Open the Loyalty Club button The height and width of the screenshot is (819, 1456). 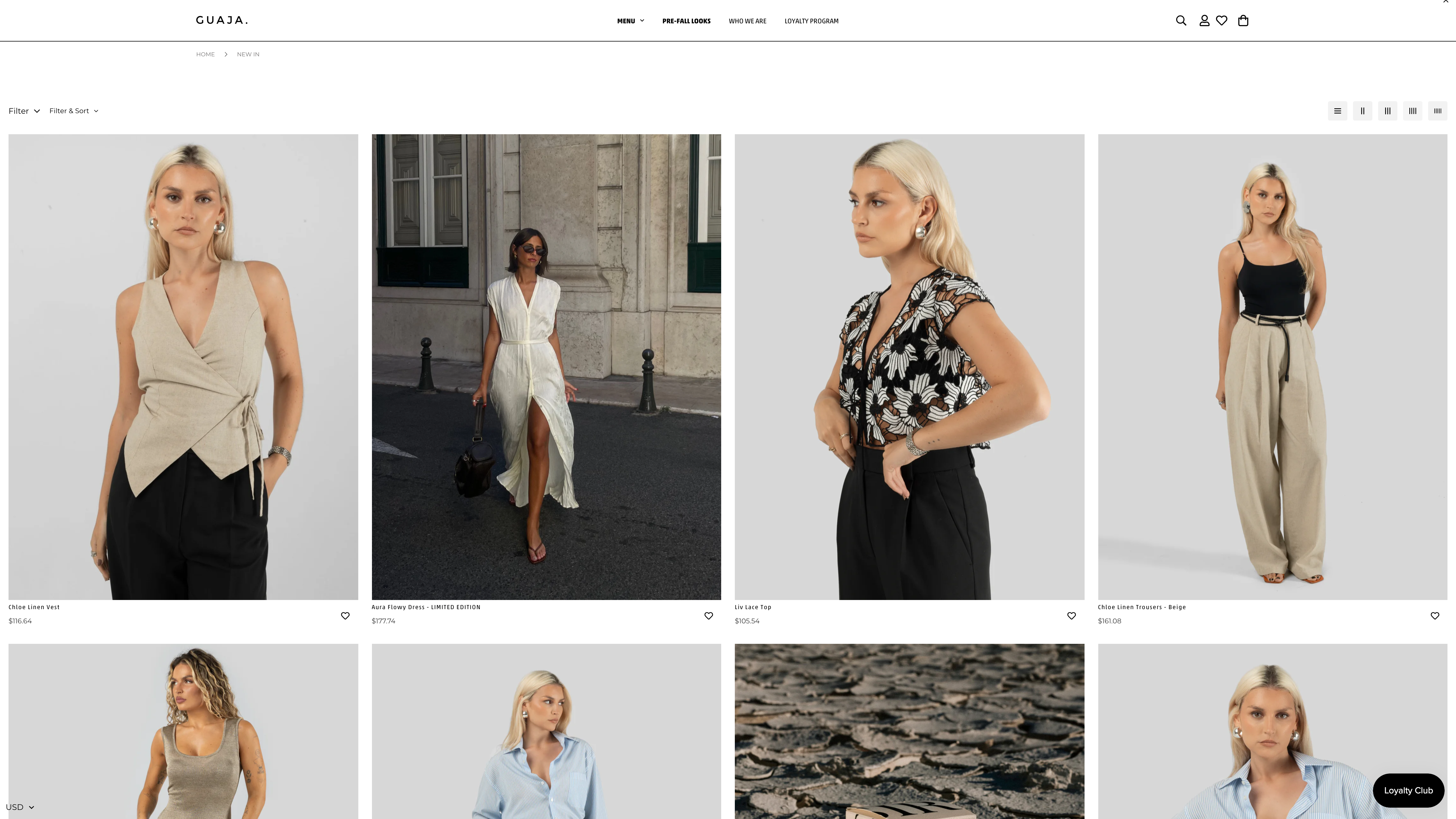point(1408,790)
